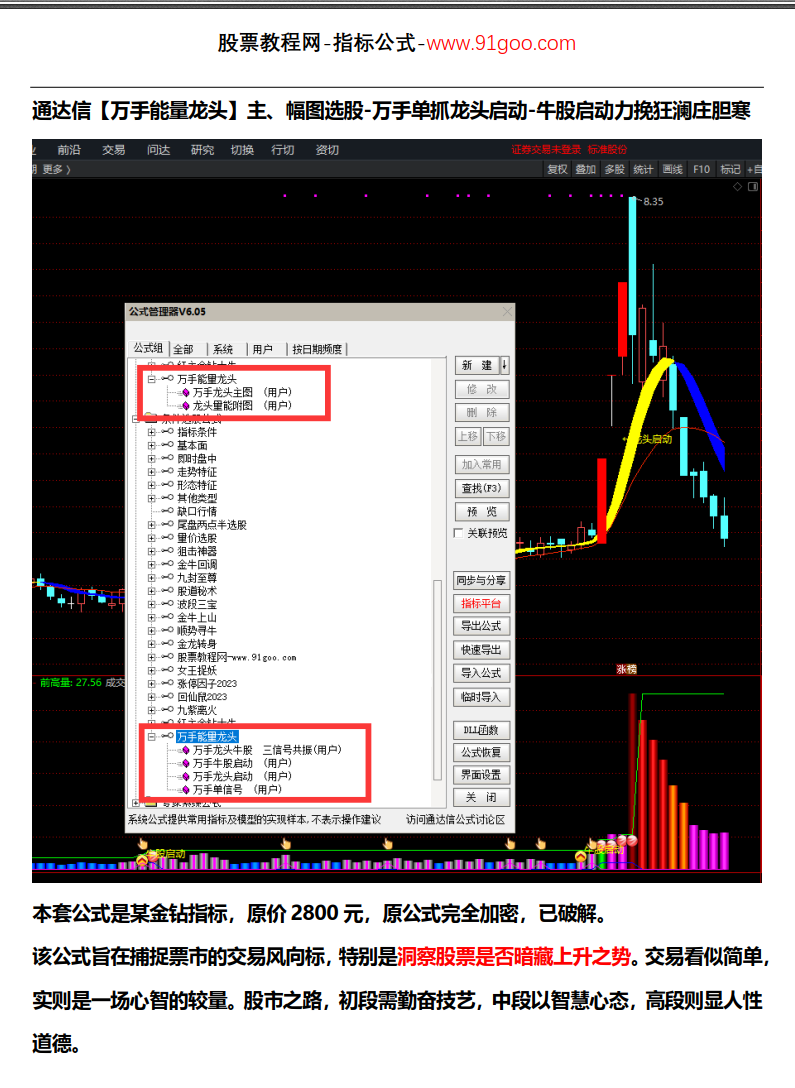Open the dropdown arrow beside 新建
795x1088 pixels.
click(505, 365)
